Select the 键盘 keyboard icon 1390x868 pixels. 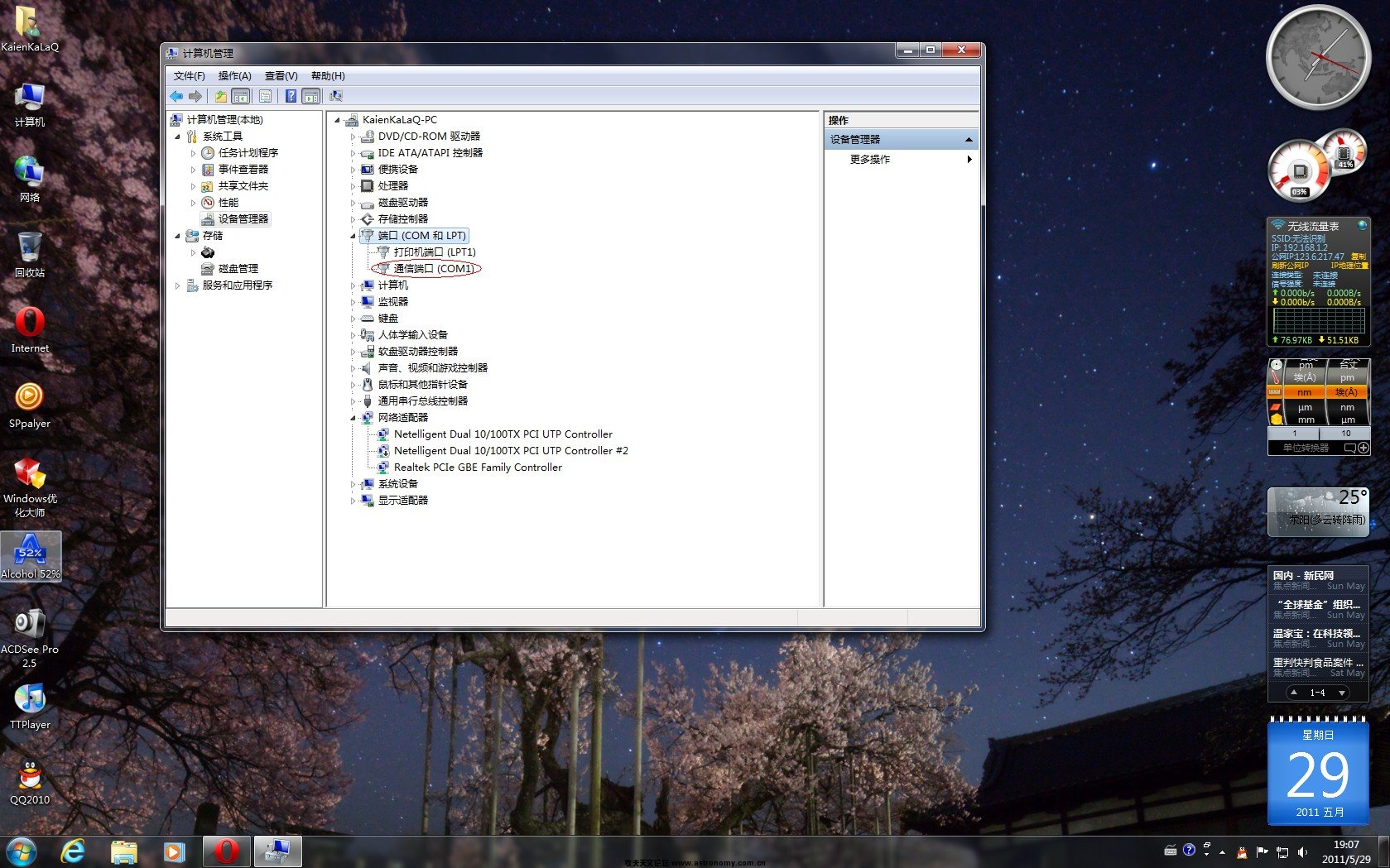pos(368,319)
